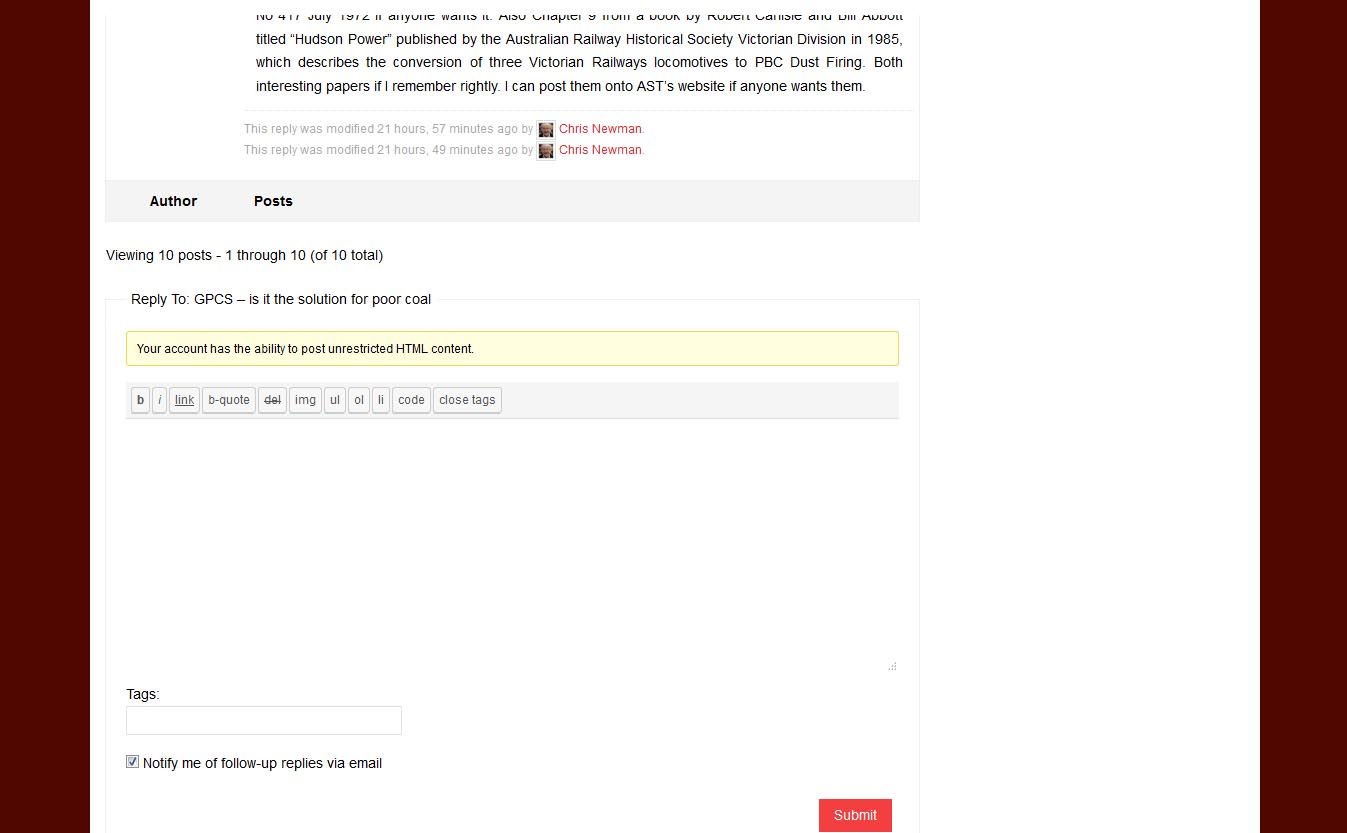Insert code tag with code button
The height and width of the screenshot is (833, 1347).
click(x=411, y=400)
